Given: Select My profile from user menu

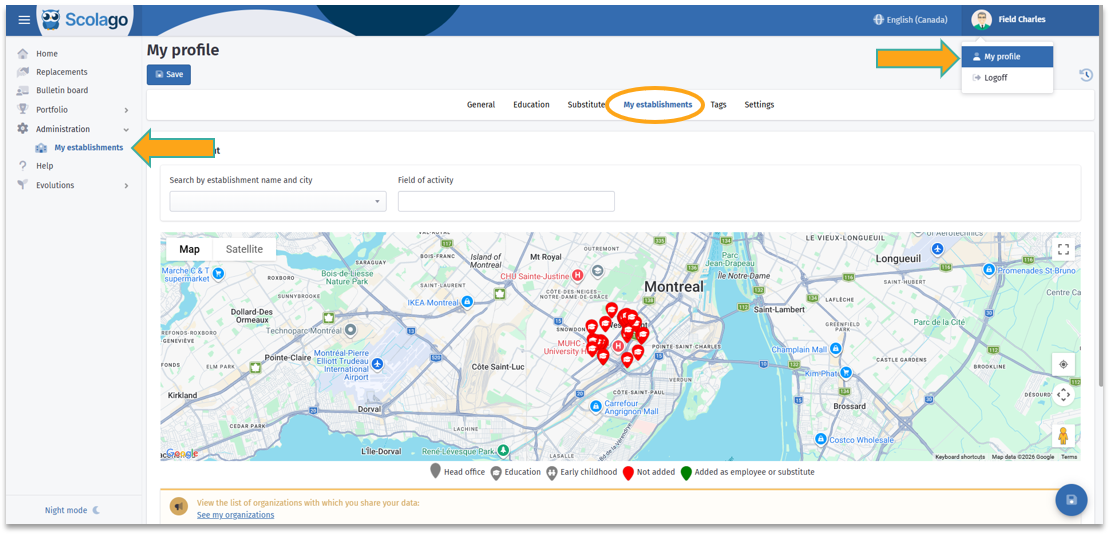Looking at the screenshot, I should [1007, 57].
